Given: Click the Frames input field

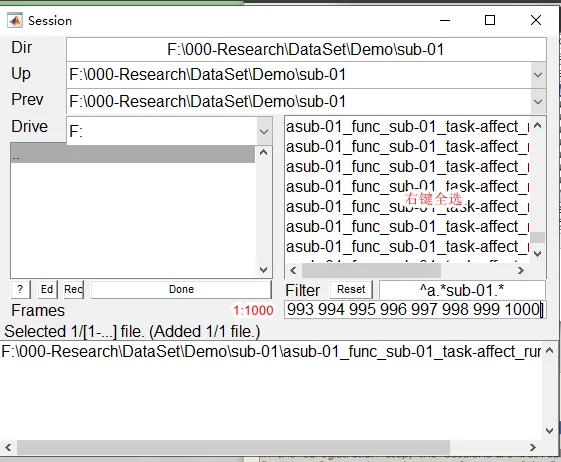Looking at the screenshot, I should pos(415,310).
